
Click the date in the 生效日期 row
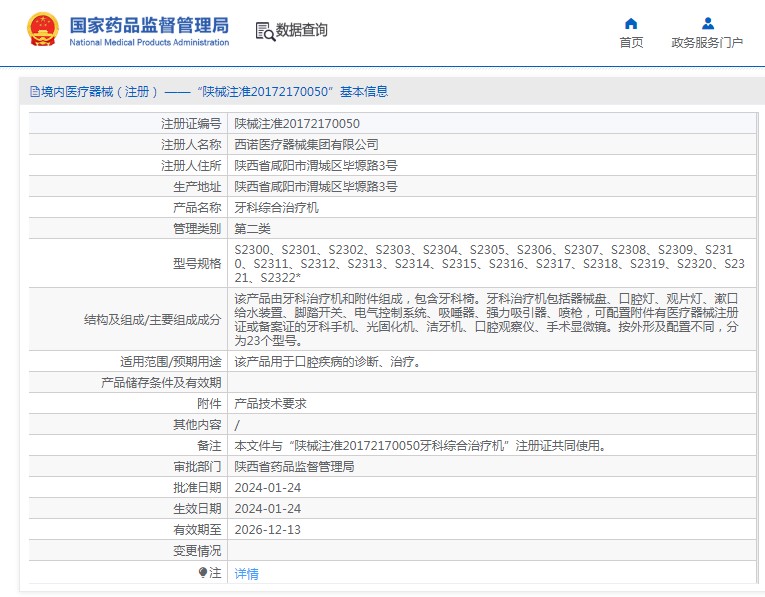267,509
